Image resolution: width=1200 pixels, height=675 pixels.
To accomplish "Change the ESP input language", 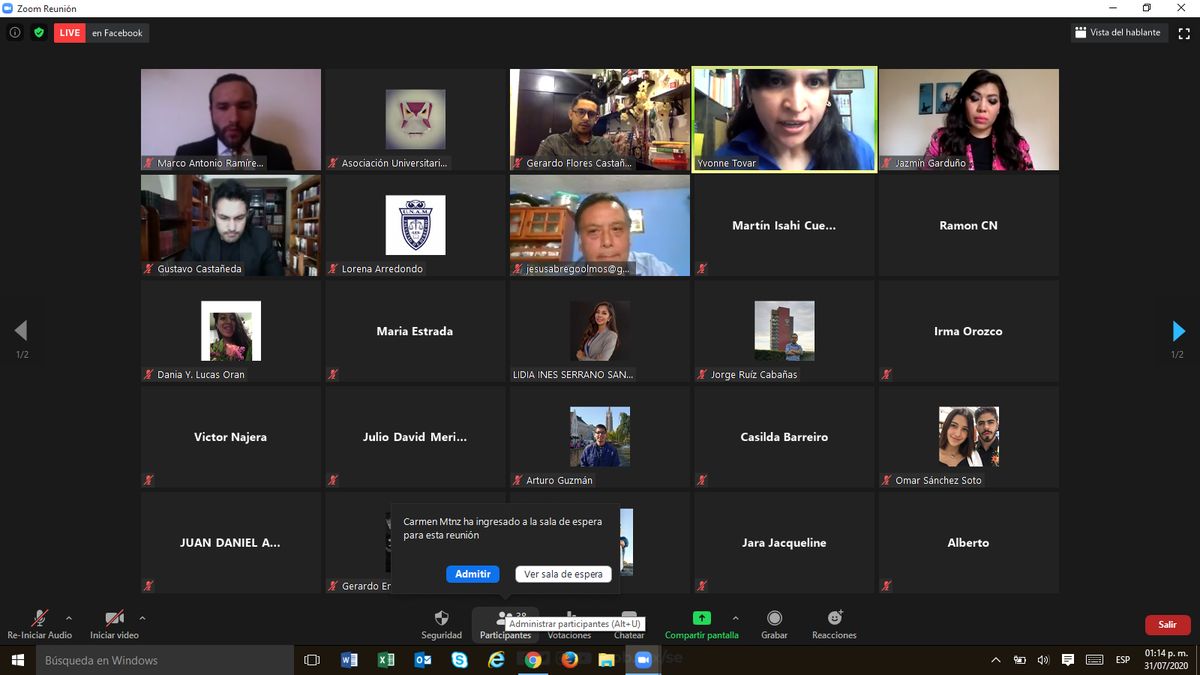I will [x=1122, y=660].
